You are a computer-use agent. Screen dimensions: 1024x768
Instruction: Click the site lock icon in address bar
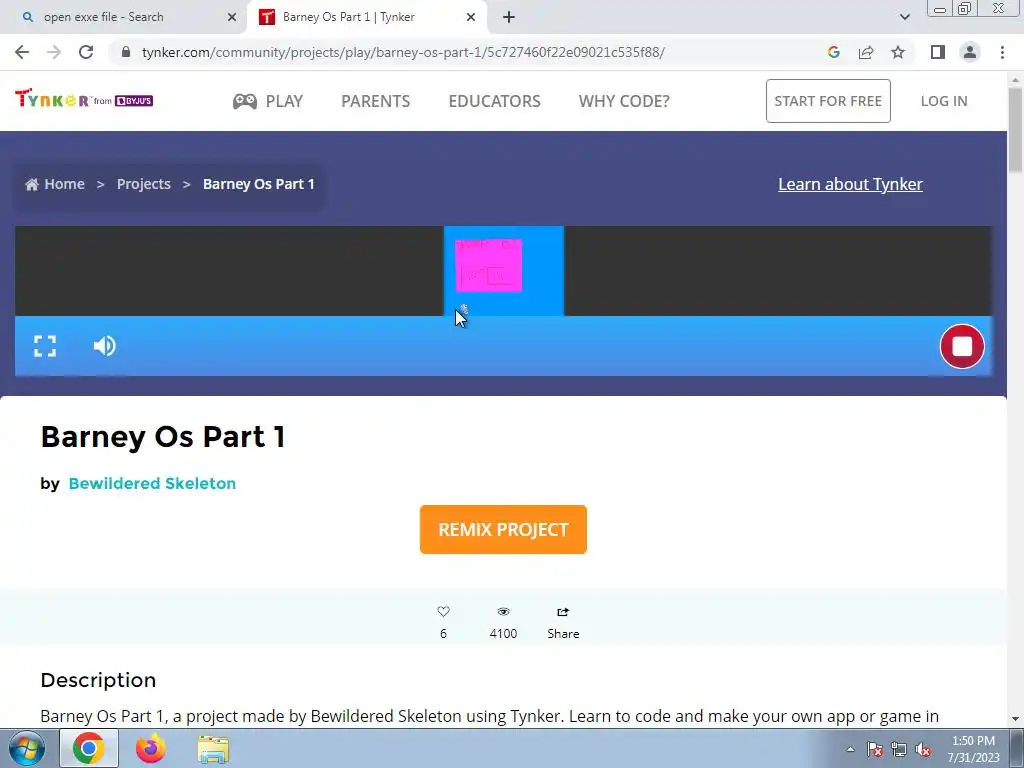pos(126,52)
